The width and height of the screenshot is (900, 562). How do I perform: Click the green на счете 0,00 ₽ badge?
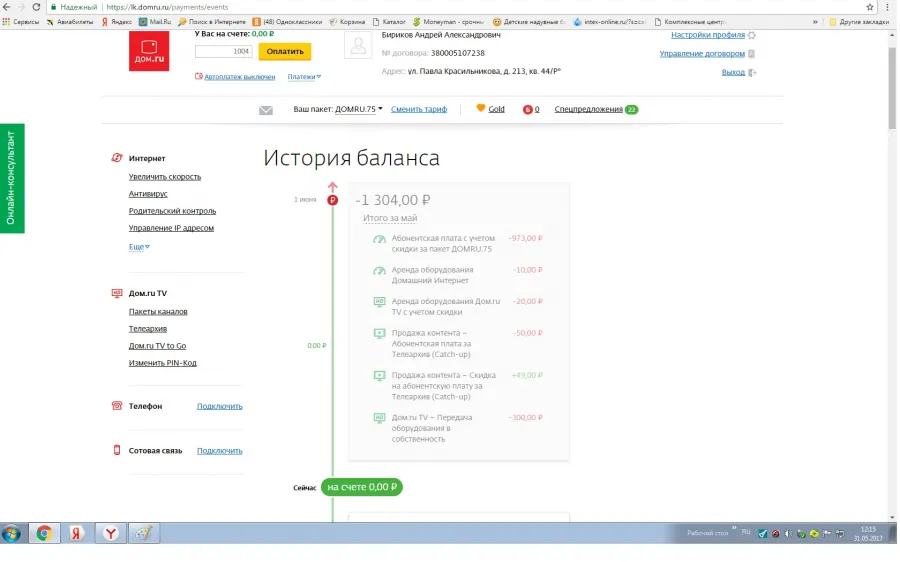click(x=362, y=487)
